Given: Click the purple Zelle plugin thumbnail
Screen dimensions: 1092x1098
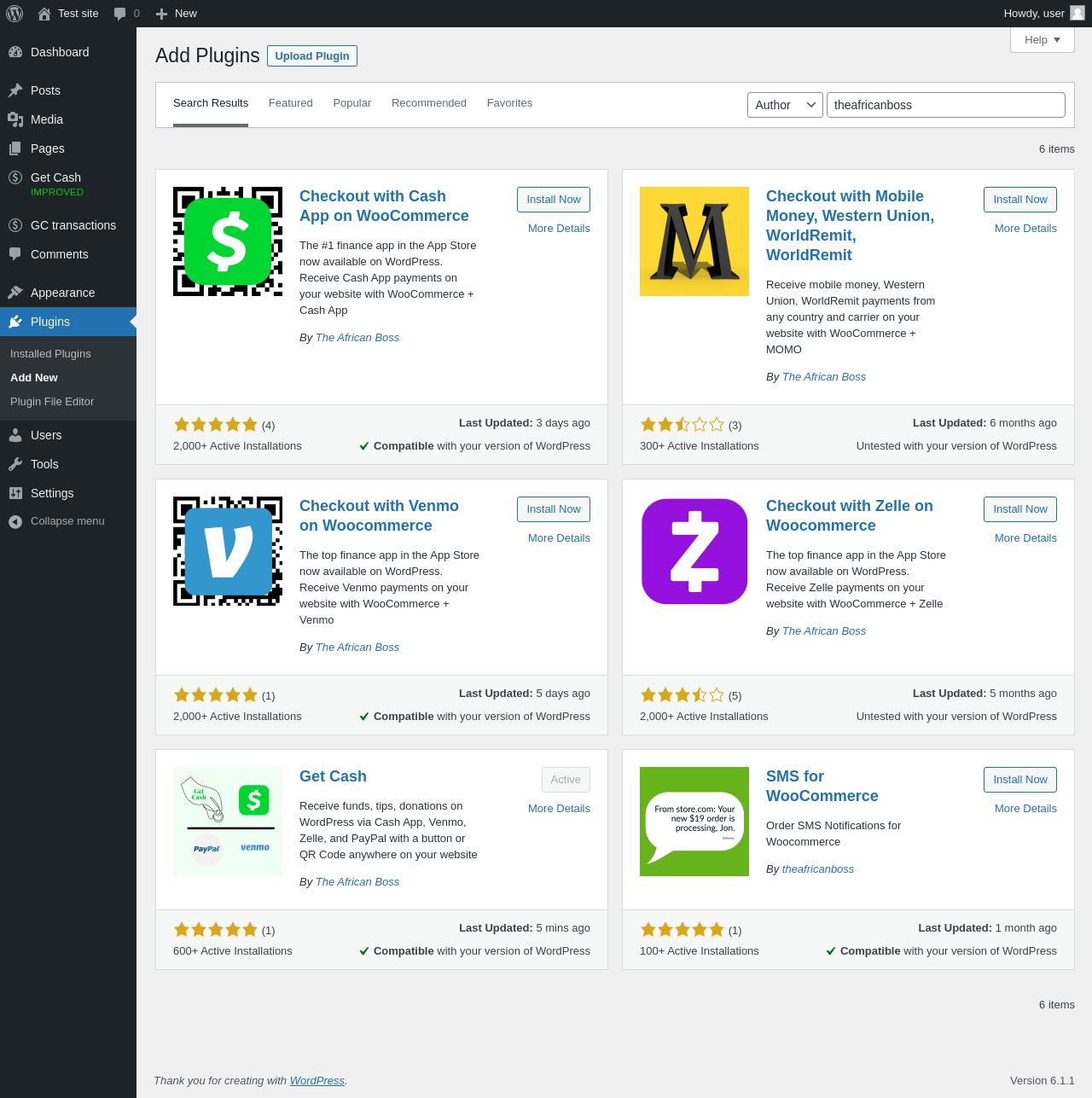Looking at the screenshot, I should click(694, 551).
